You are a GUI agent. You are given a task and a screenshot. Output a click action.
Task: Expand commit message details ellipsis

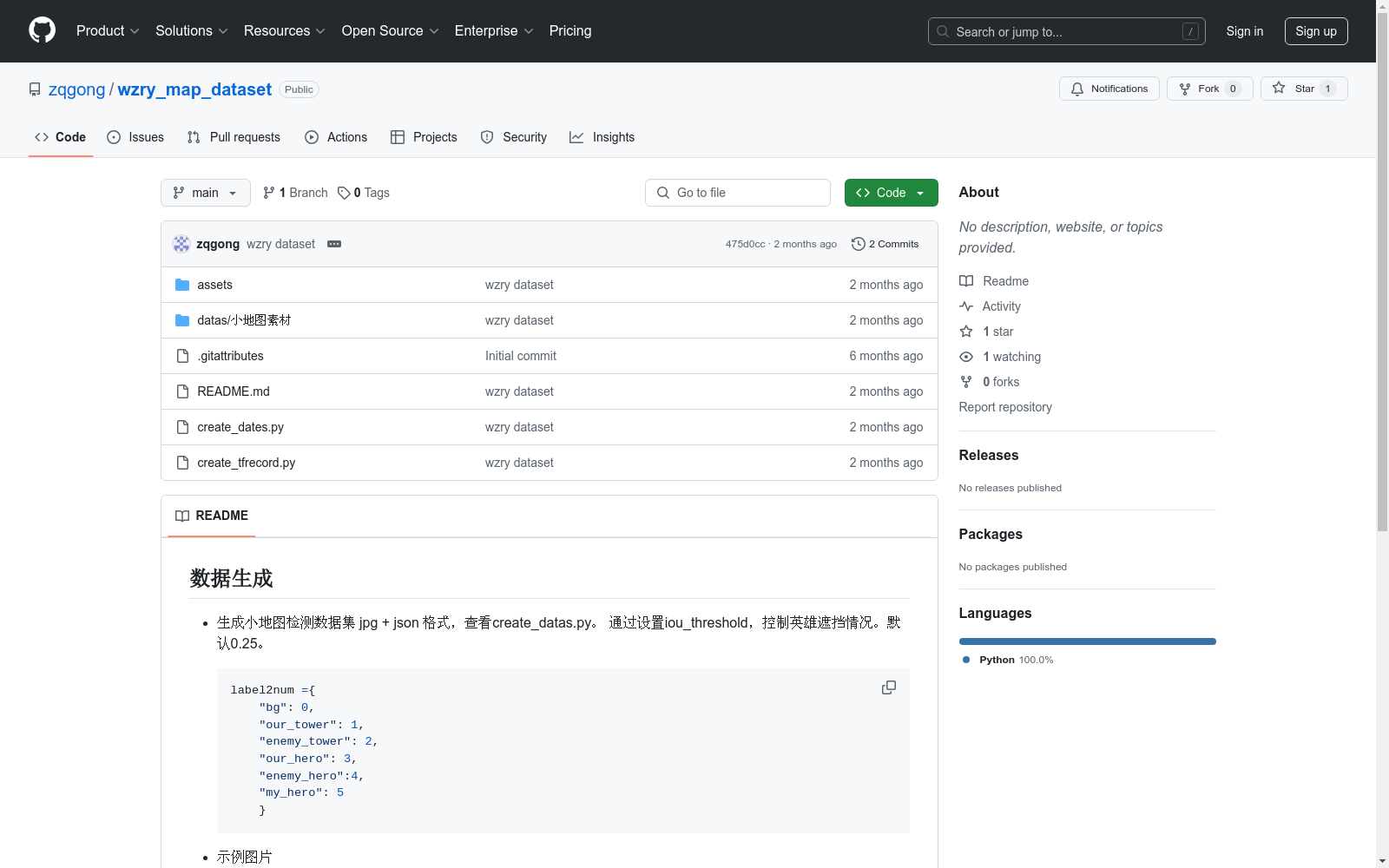click(334, 244)
